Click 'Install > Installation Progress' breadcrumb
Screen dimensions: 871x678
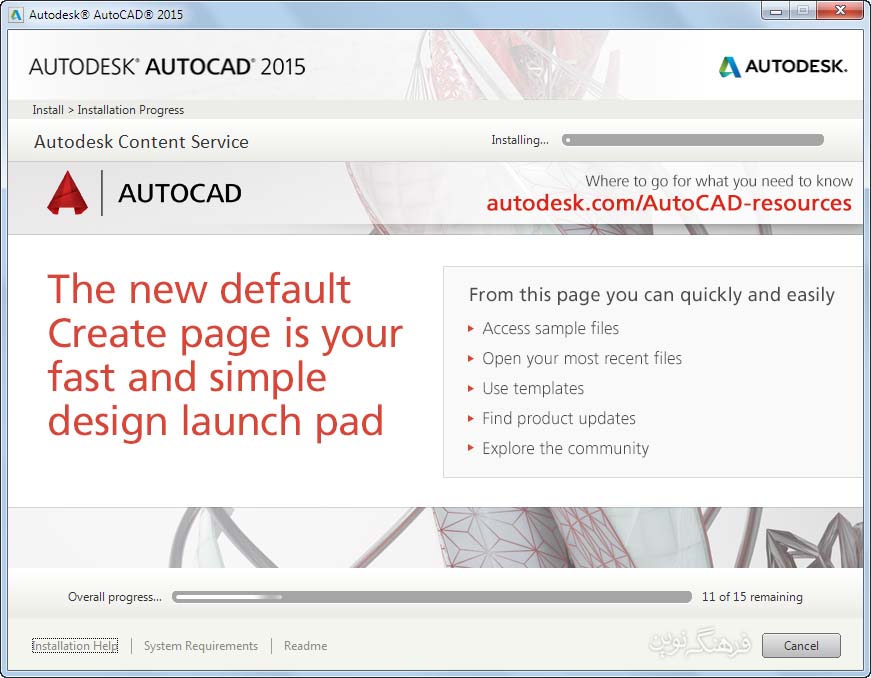coord(108,110)
